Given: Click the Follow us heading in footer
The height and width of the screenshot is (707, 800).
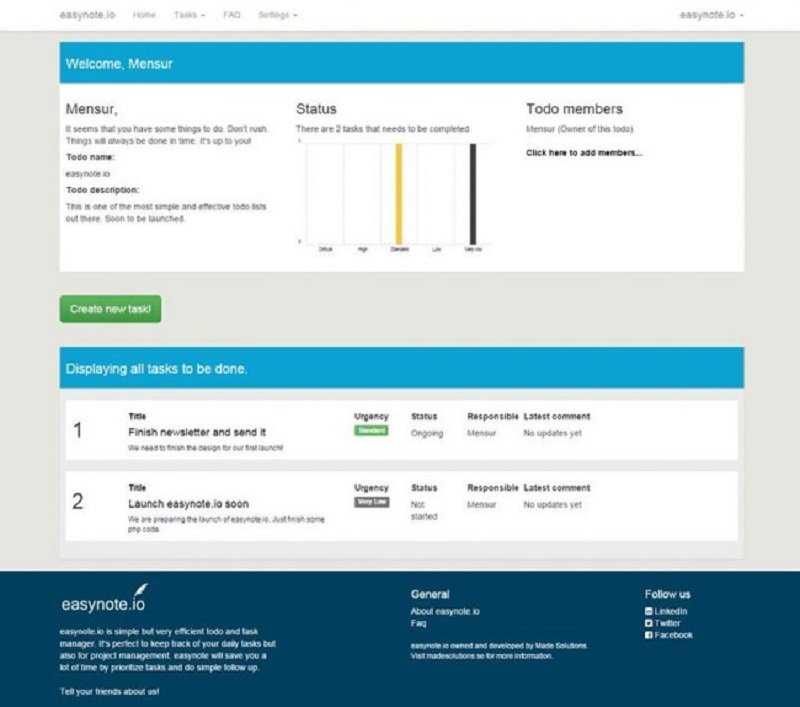Looking at the screenshot, I should pyautogui.click(x=667, y=594).
